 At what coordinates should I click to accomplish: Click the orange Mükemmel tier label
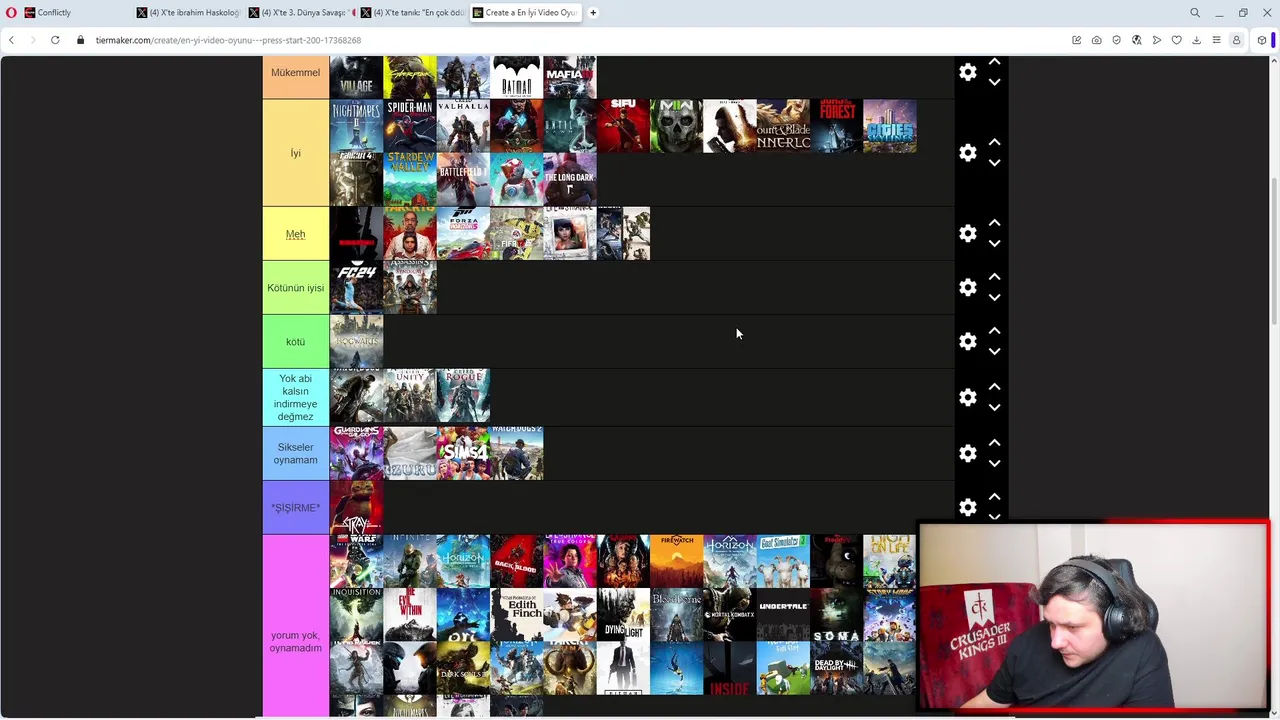click(x=296, y=76)
